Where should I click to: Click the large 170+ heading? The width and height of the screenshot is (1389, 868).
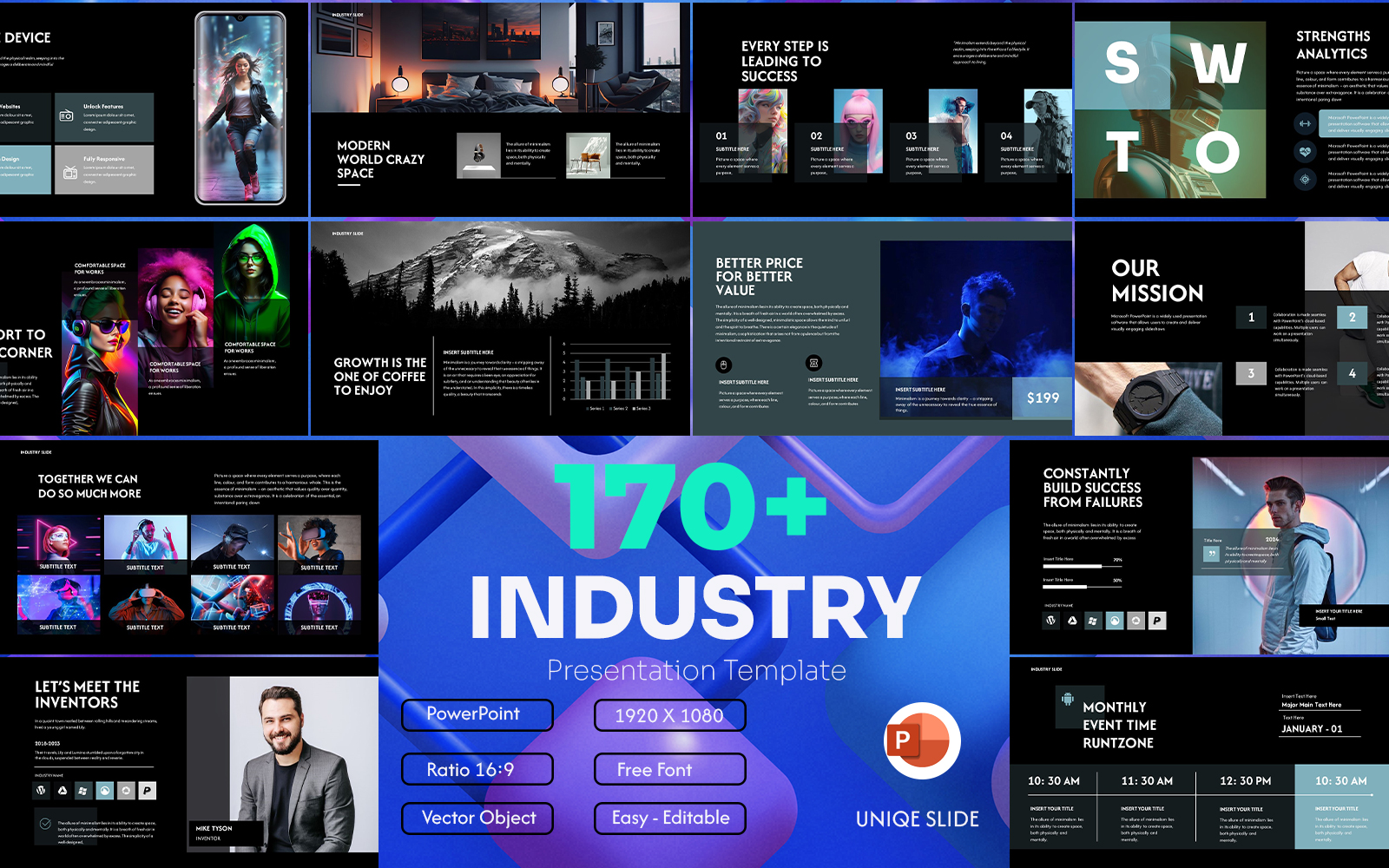tap(691, 506)
